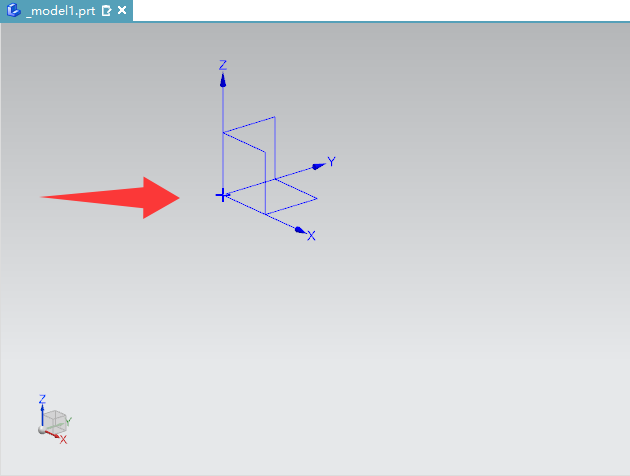Select the XY datum plane outline
630x476 pixels.
(x=271, y=197)
